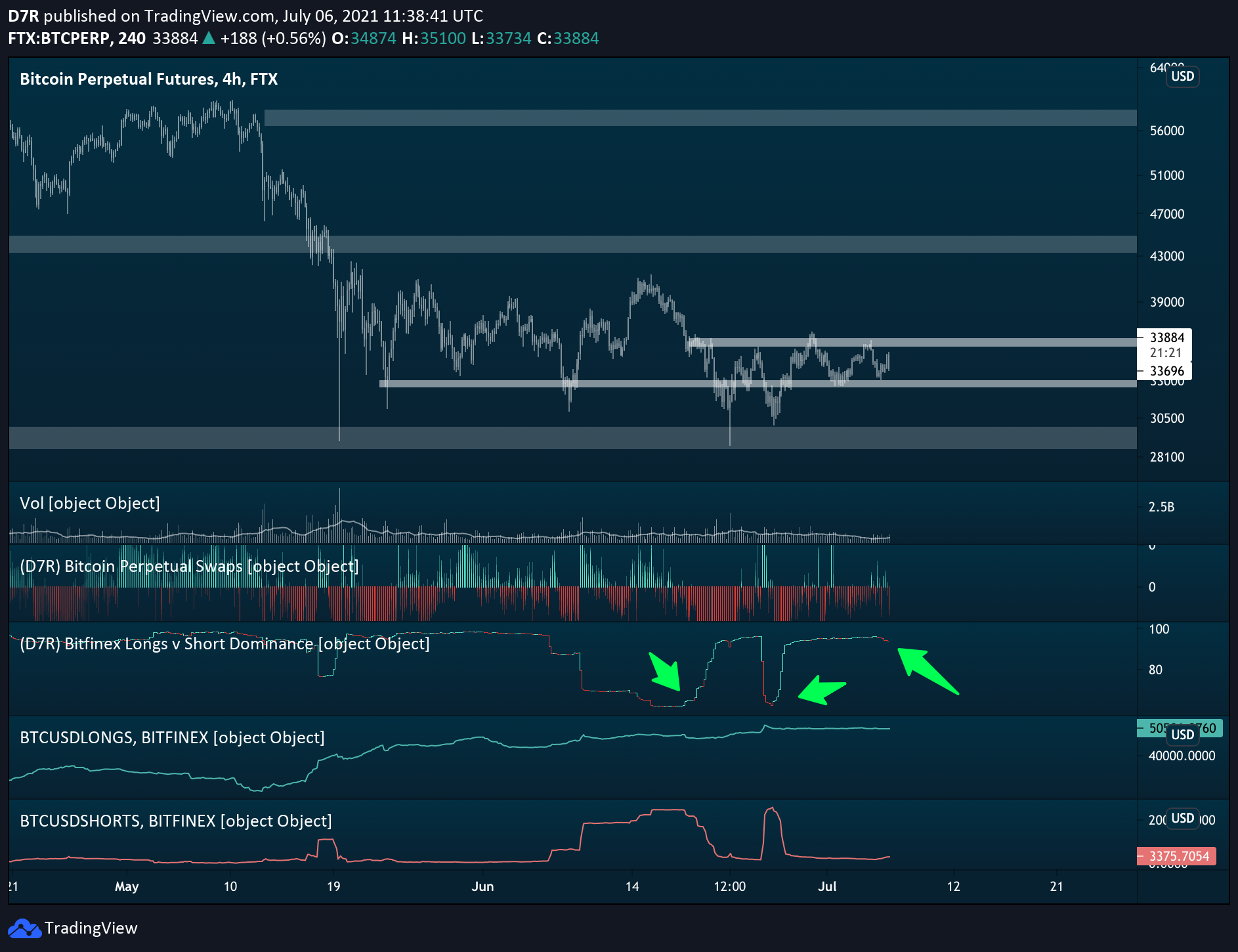Click the 30500 price axis label

[1167, 418]
